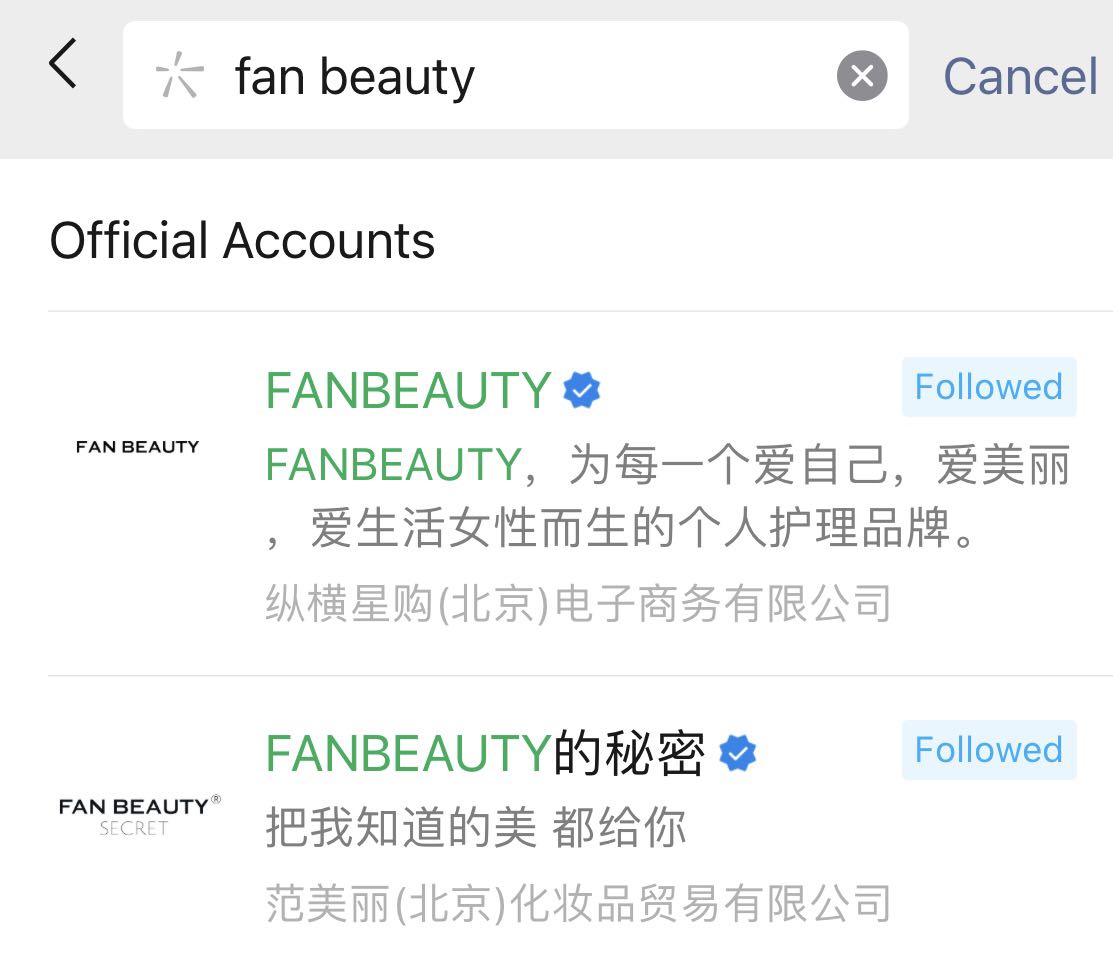Image resolution: width=1113 pixels, height=968 pixels.
Task: Tap the back arrow icon
Action: point(62,63)
